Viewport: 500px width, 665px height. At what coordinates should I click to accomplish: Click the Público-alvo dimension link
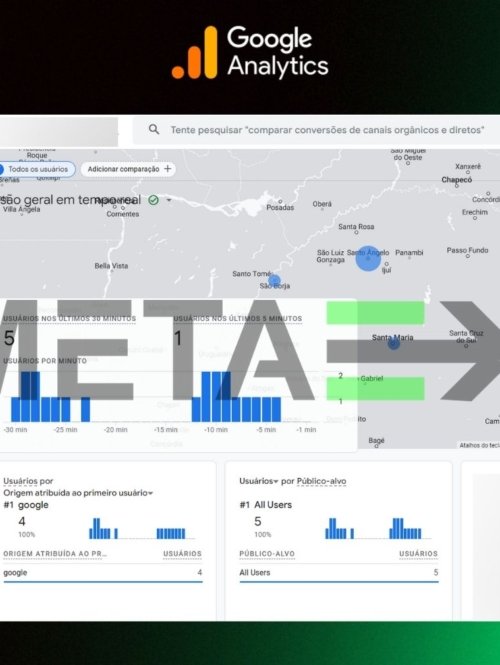(321, 481)
